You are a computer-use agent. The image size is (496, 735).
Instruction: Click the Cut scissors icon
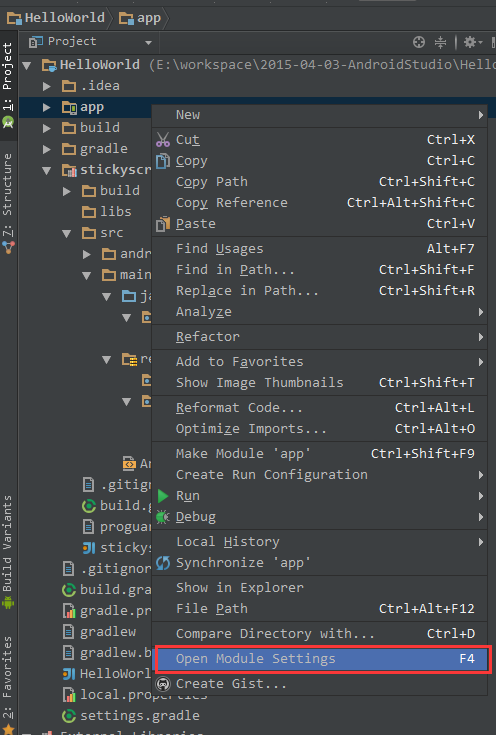click(163, 140)
